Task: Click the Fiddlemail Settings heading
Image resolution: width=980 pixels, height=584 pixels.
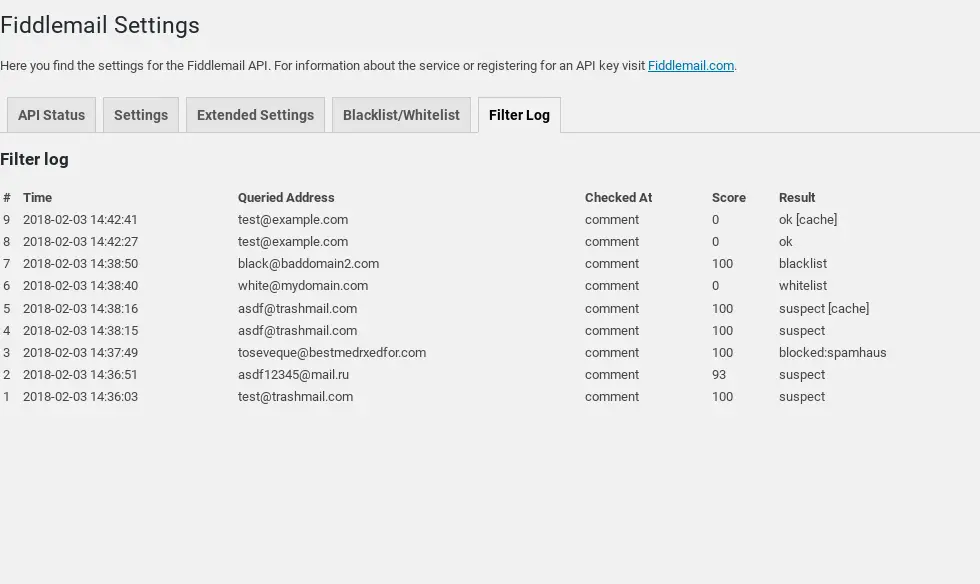Action: pyautogui.click(x=100, y=25)
